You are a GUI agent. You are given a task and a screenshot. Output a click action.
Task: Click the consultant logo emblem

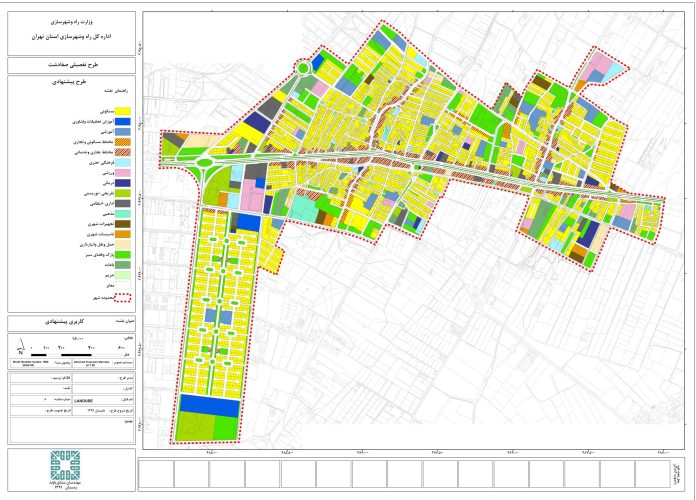(x=65, y=465)
